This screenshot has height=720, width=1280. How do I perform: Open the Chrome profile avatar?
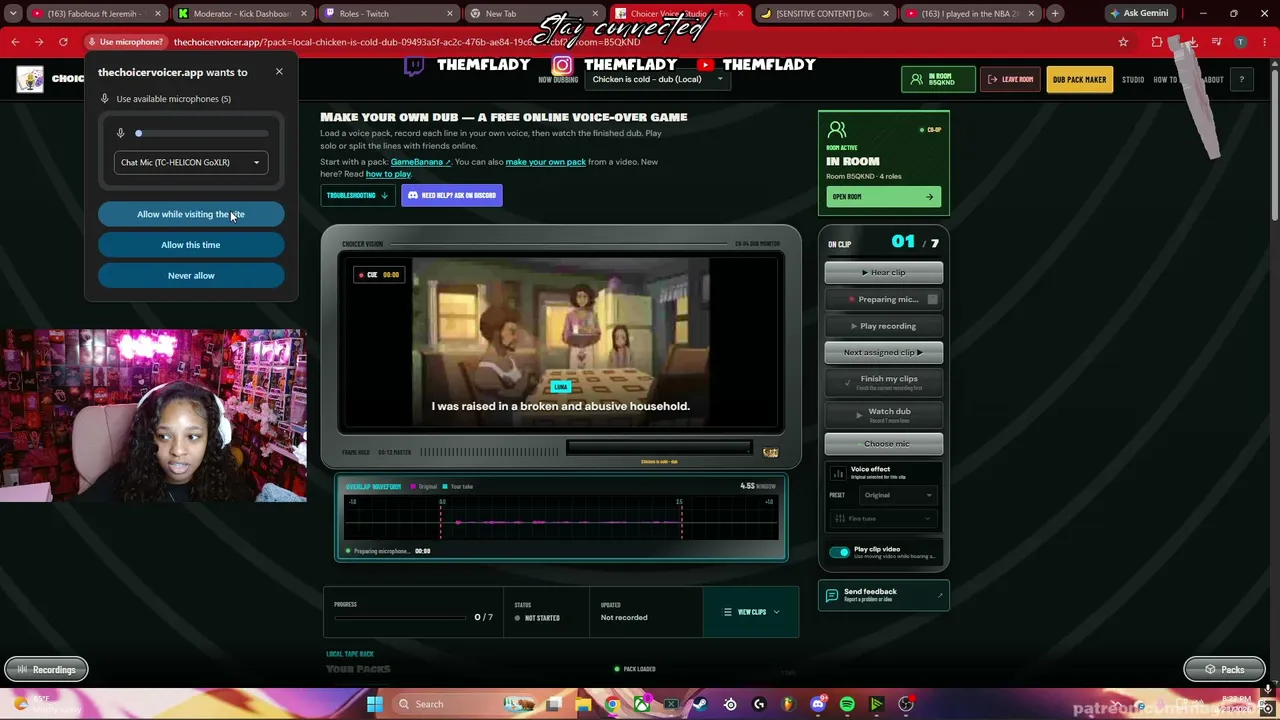1240,42
